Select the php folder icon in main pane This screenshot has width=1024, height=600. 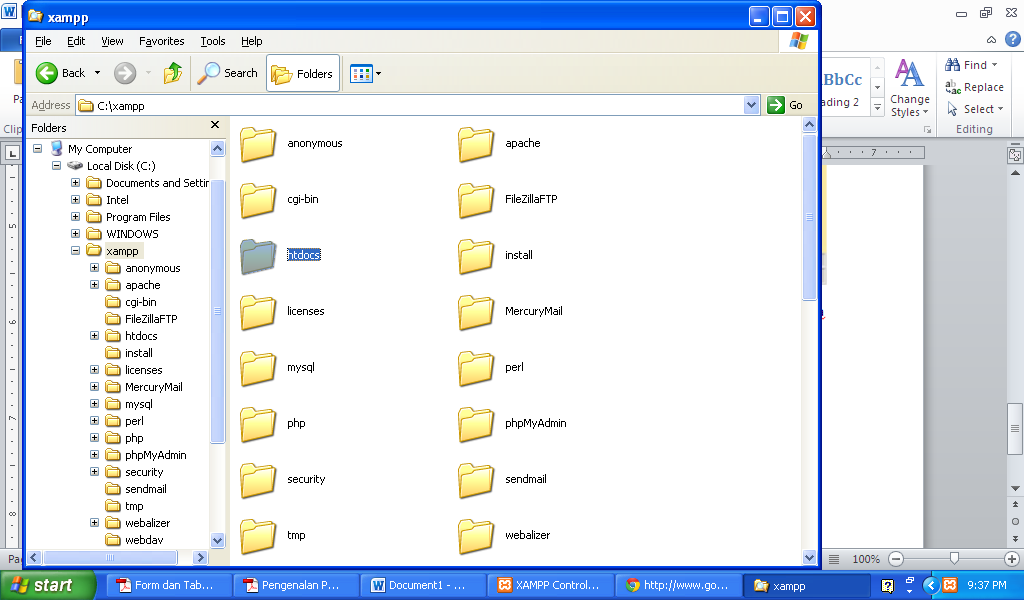258,424
